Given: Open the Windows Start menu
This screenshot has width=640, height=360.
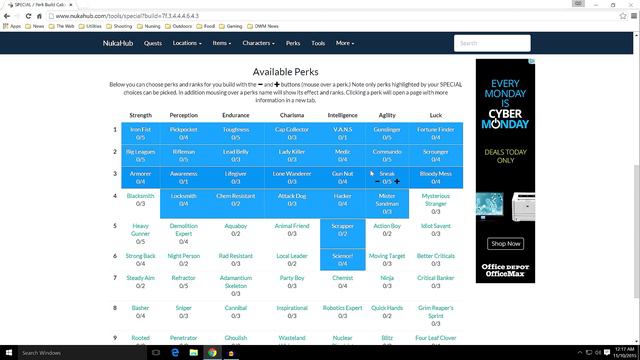Looking at the screenshot, I should 9,353.
